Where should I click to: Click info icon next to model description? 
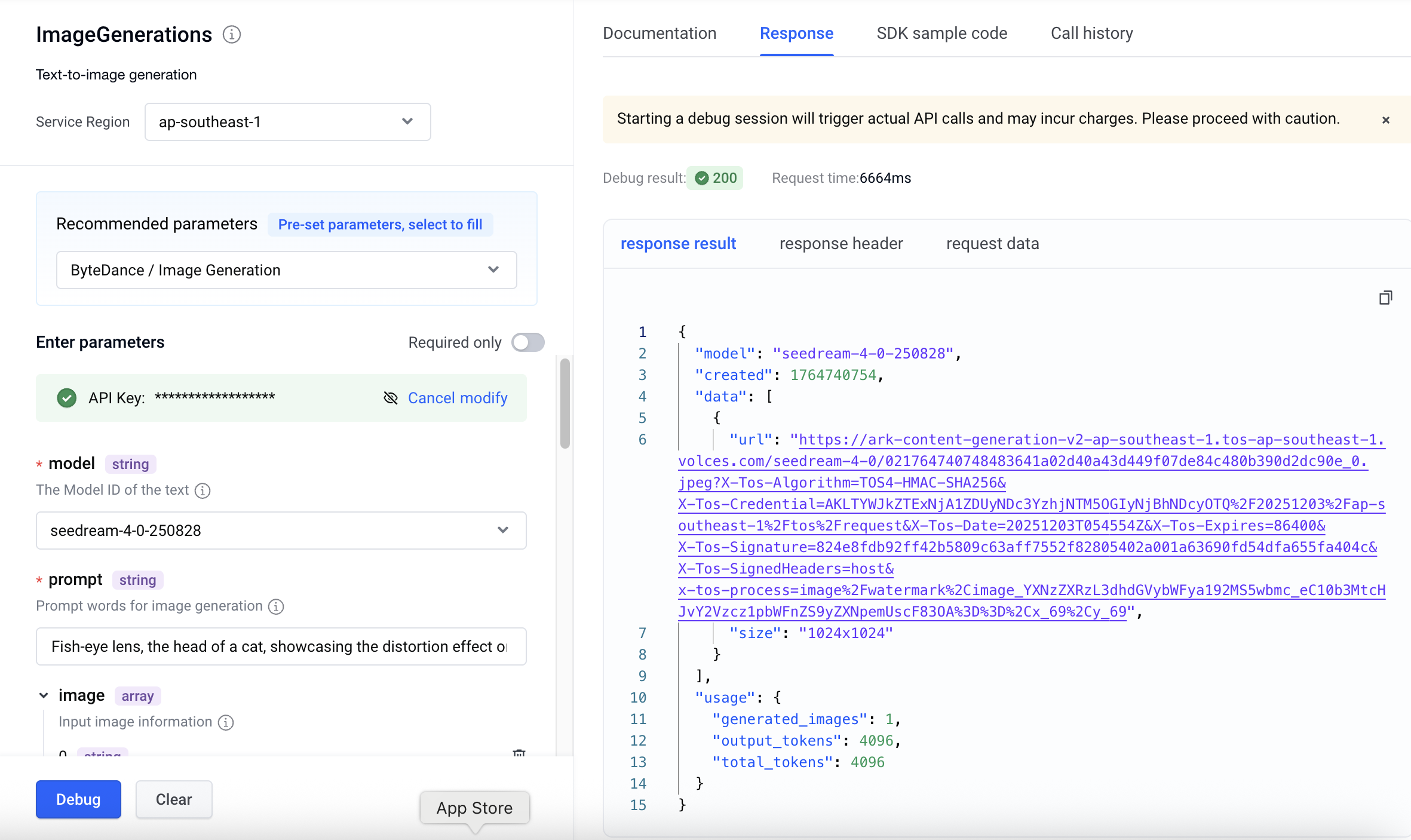point(203,490)
